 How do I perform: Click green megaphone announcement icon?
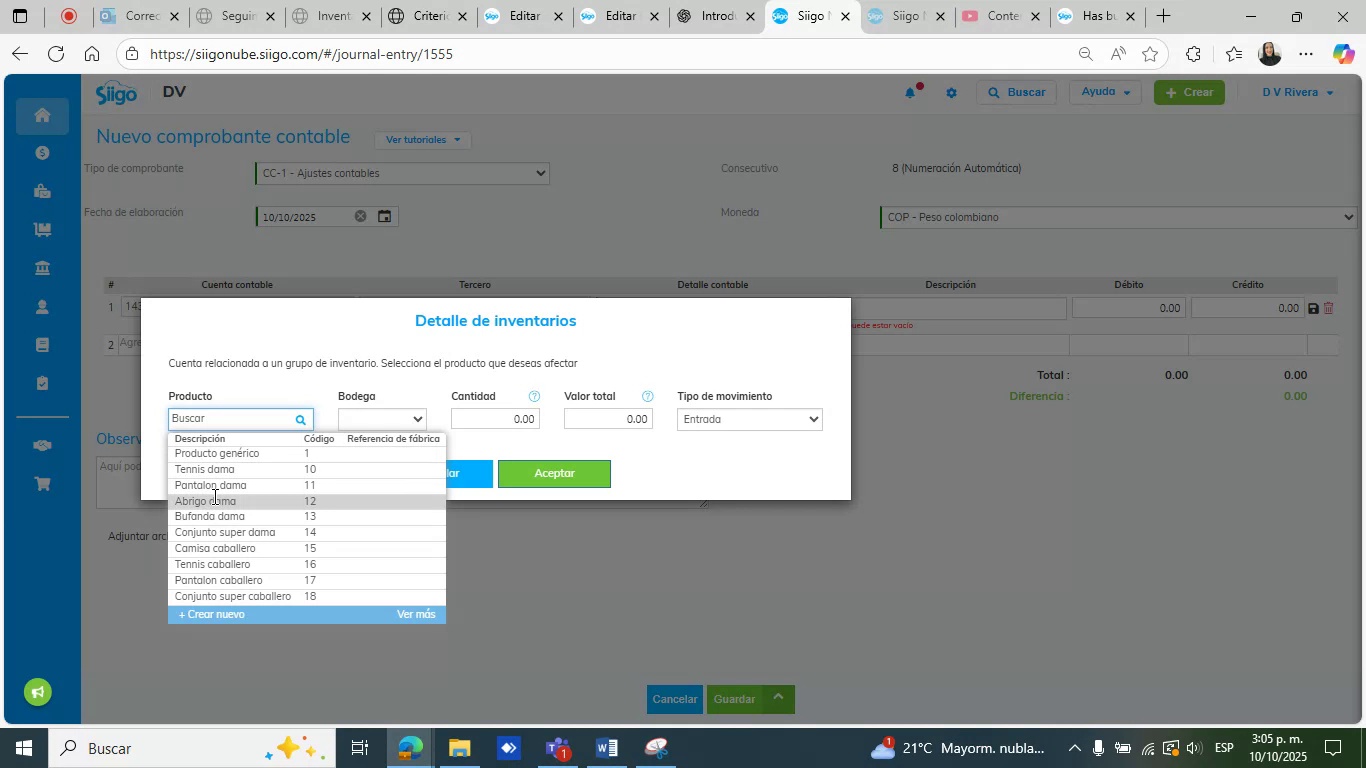[38, 692]
